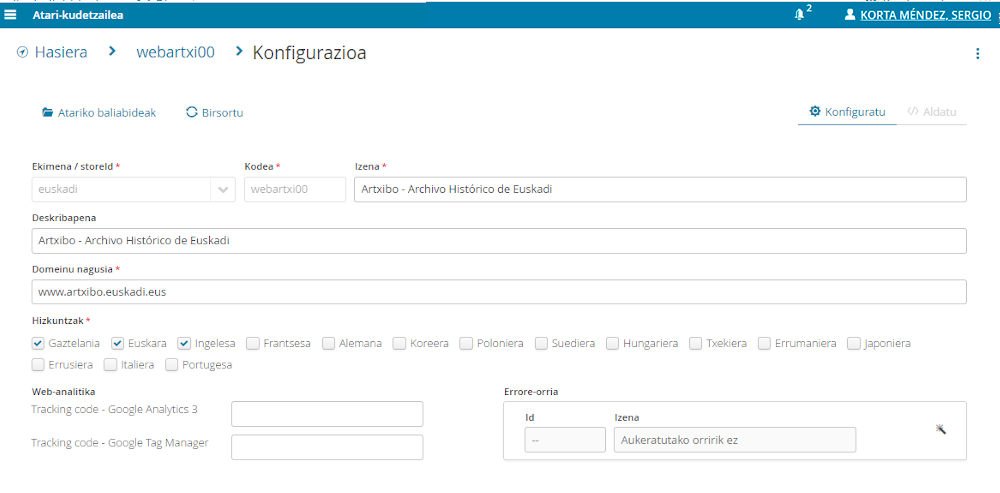1000x493 pixels.
Task: Uncheck the Gaztelania language checkbox
Action: tap(38, 343)
